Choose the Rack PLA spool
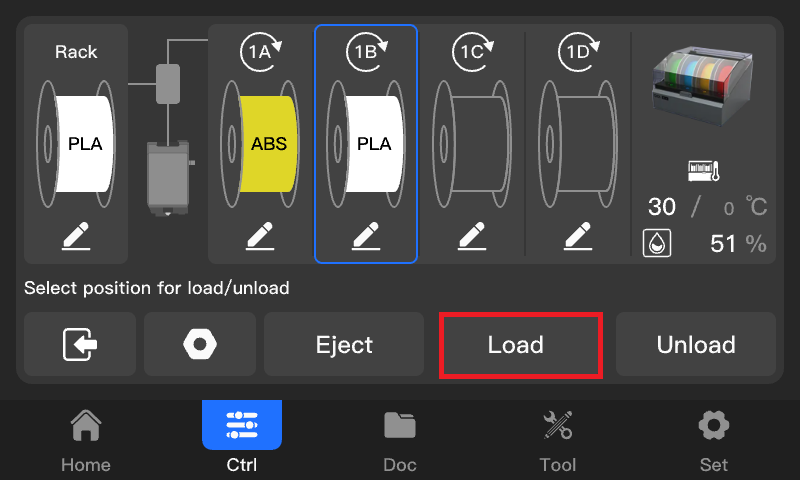The image size is (800, 480). coord(76,143)
